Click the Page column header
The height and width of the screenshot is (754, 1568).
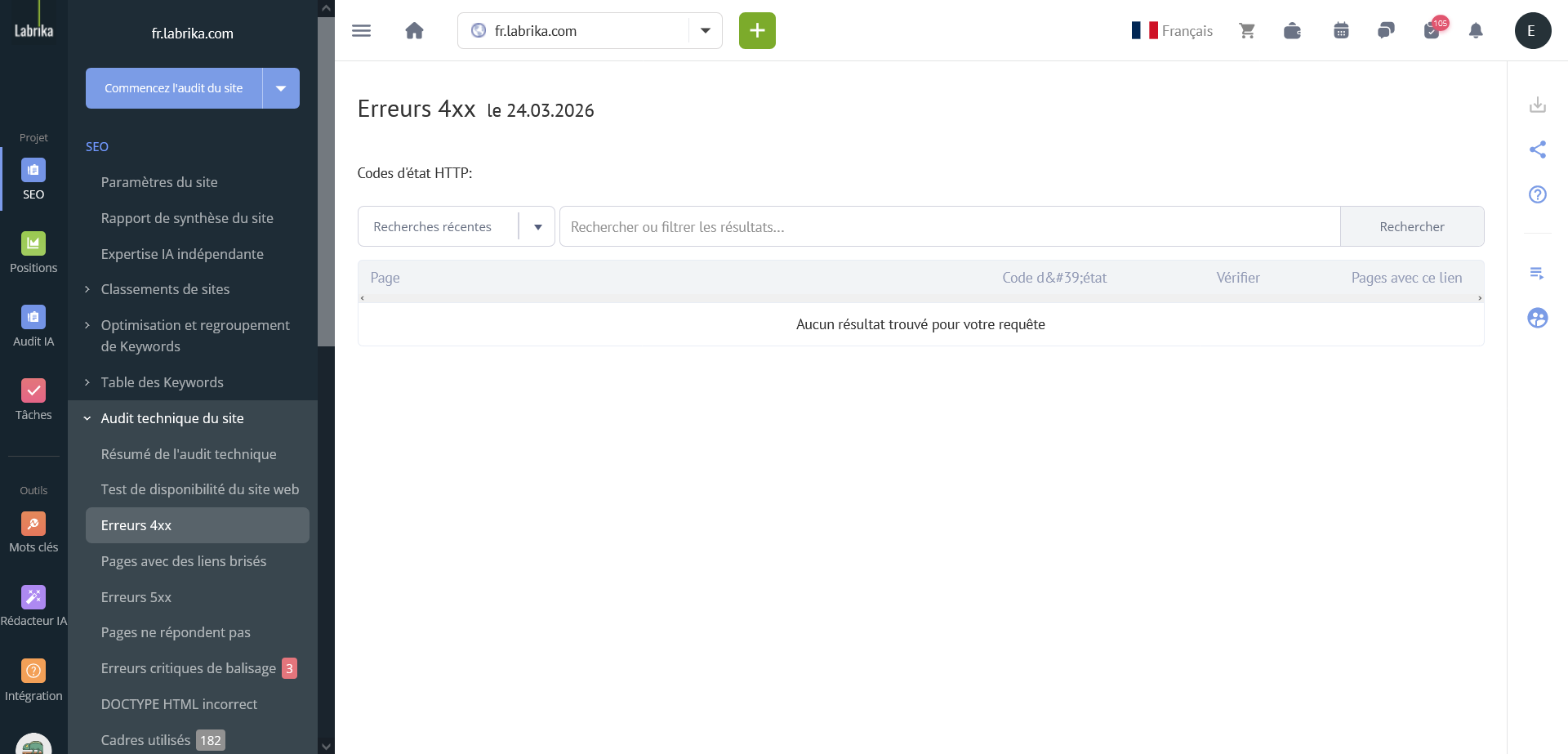[385, 278]
